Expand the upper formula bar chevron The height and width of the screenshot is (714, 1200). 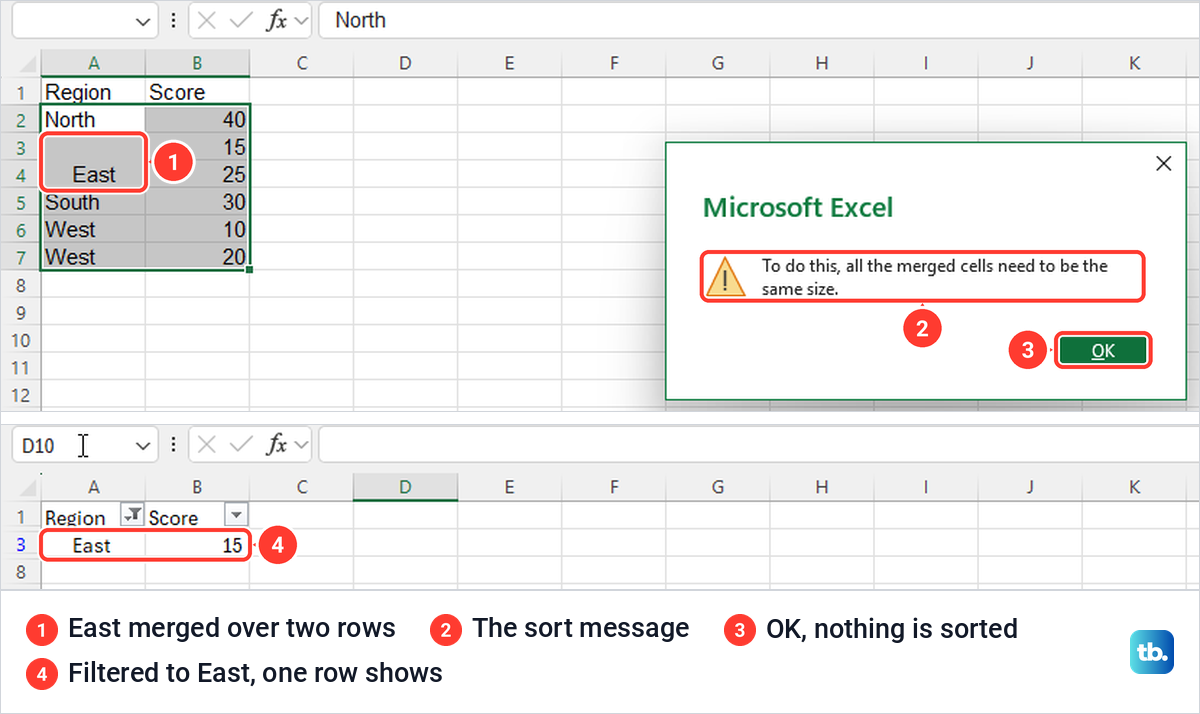301,20
